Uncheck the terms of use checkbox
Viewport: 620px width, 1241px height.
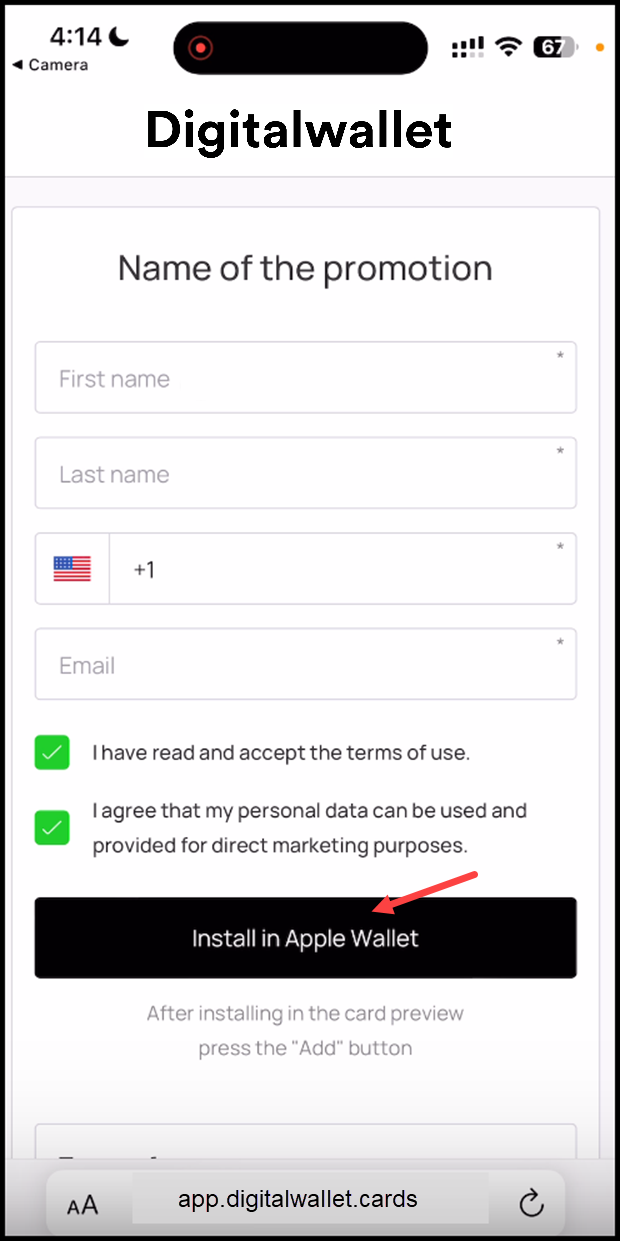coord(52,752)
